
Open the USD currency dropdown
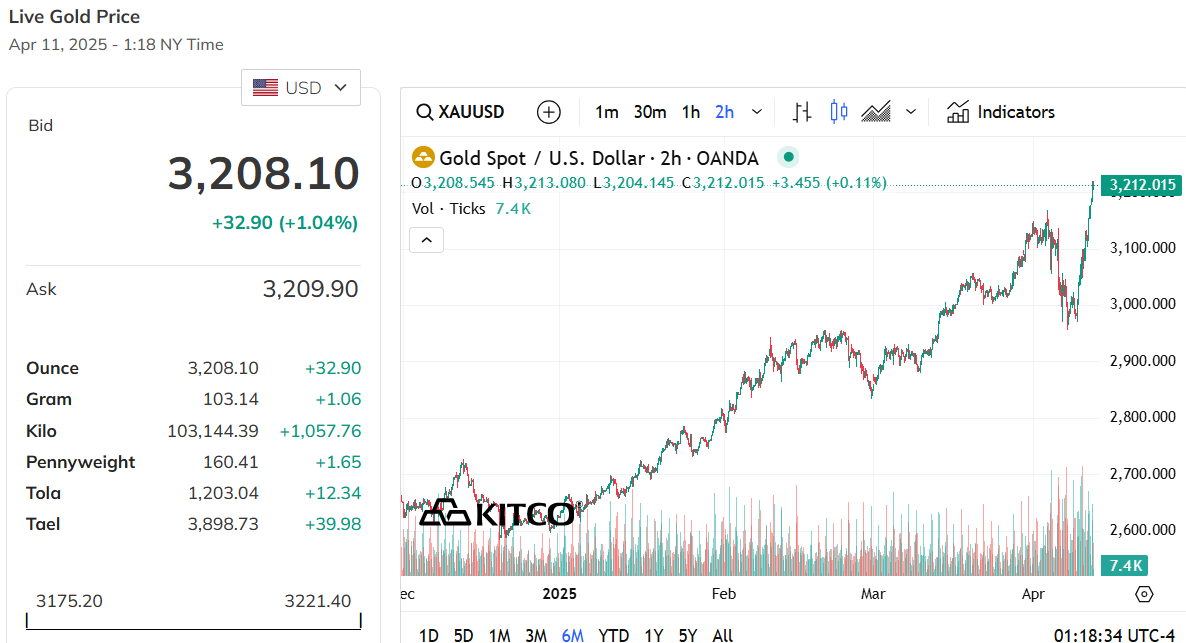pyautogui.click(x=301, y=88)
